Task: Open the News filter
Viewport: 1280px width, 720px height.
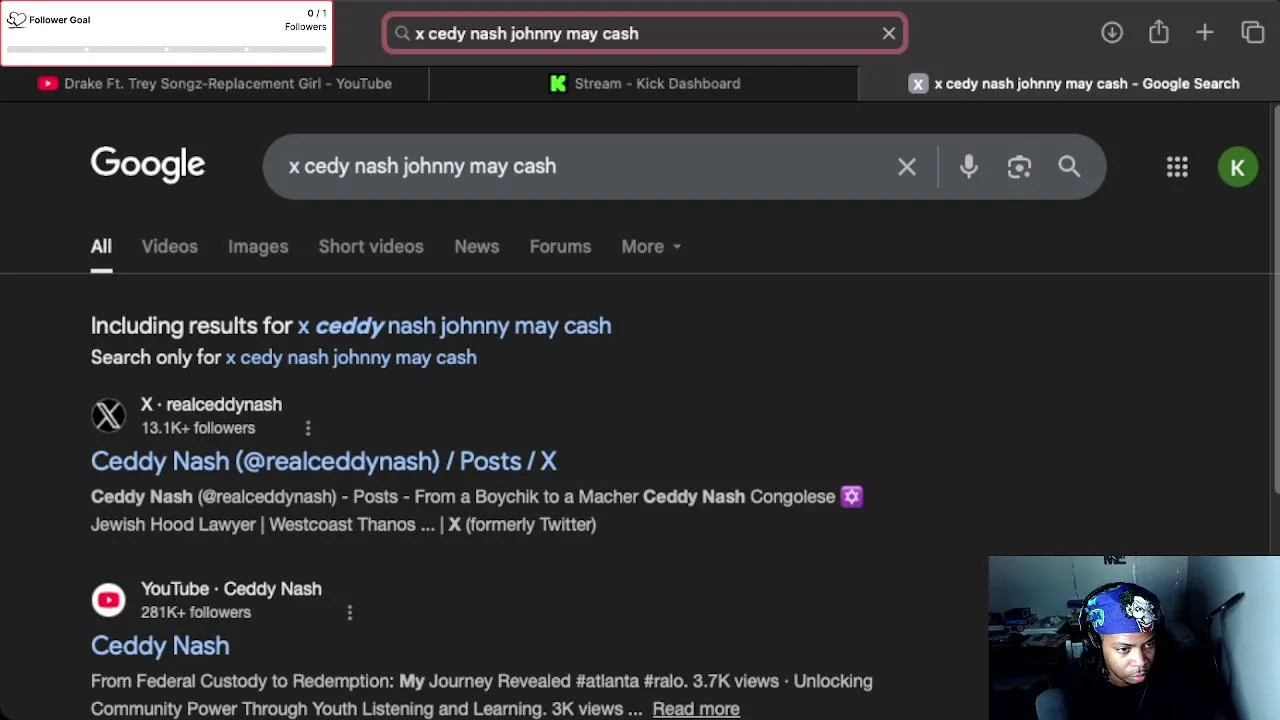Action: point(477,247)
